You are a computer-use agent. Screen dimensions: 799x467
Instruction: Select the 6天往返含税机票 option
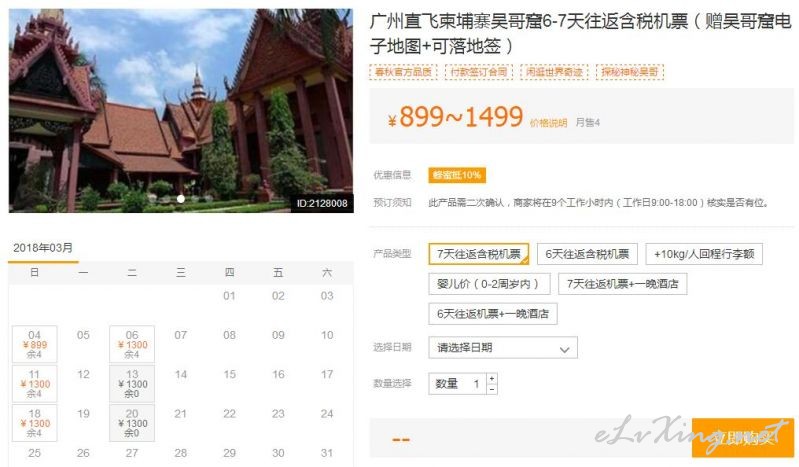click(587, 254)
